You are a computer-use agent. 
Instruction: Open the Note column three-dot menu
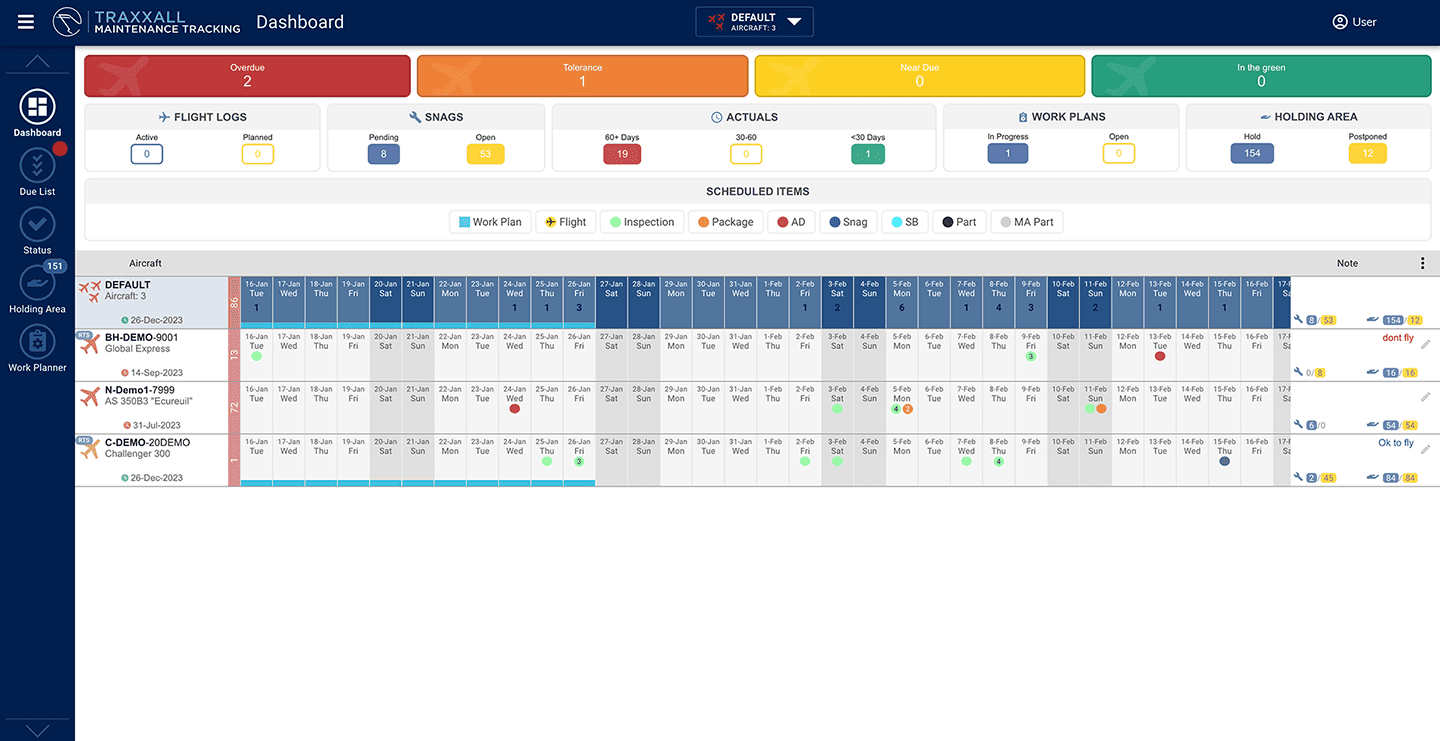(1423, 263)
